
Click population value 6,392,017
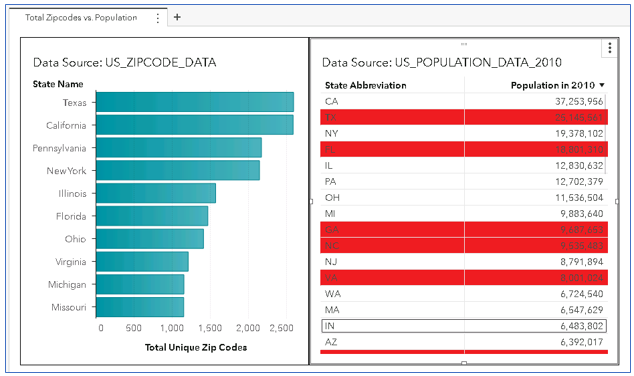[x=581, y=342]
